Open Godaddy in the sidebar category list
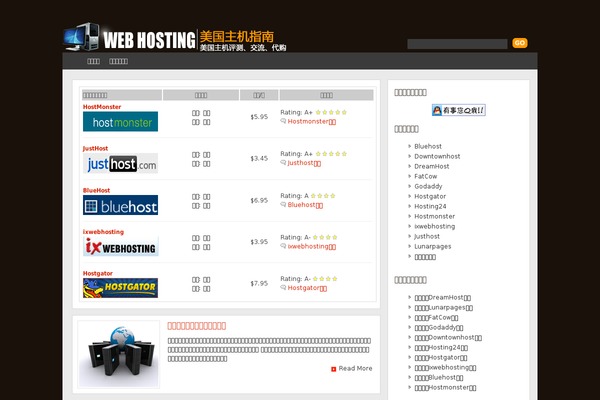600x400 pixels. [x=428, y=186]
